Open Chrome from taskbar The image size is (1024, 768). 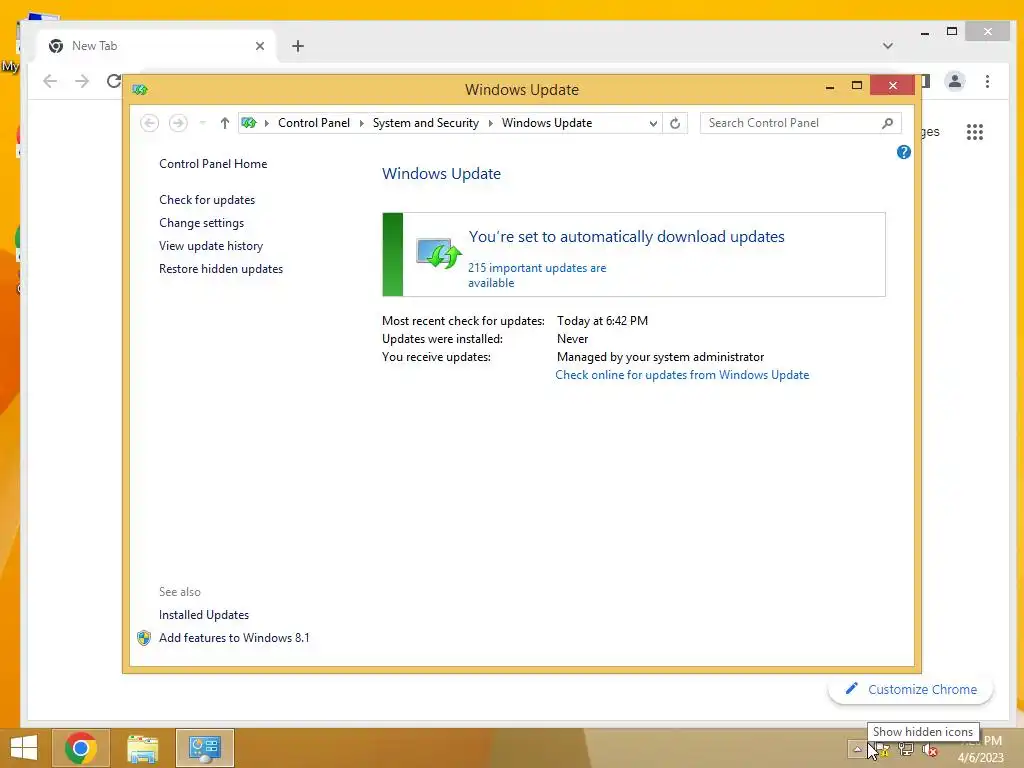[81, 748]
